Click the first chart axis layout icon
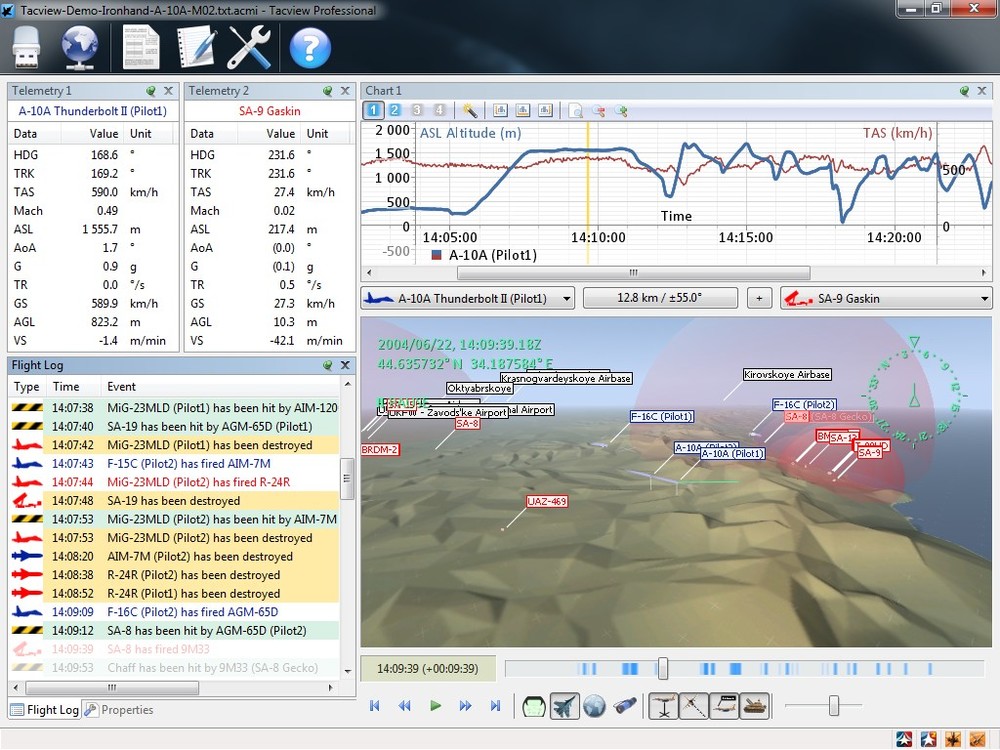The image size is (1000, 750). tap(501, 110)
